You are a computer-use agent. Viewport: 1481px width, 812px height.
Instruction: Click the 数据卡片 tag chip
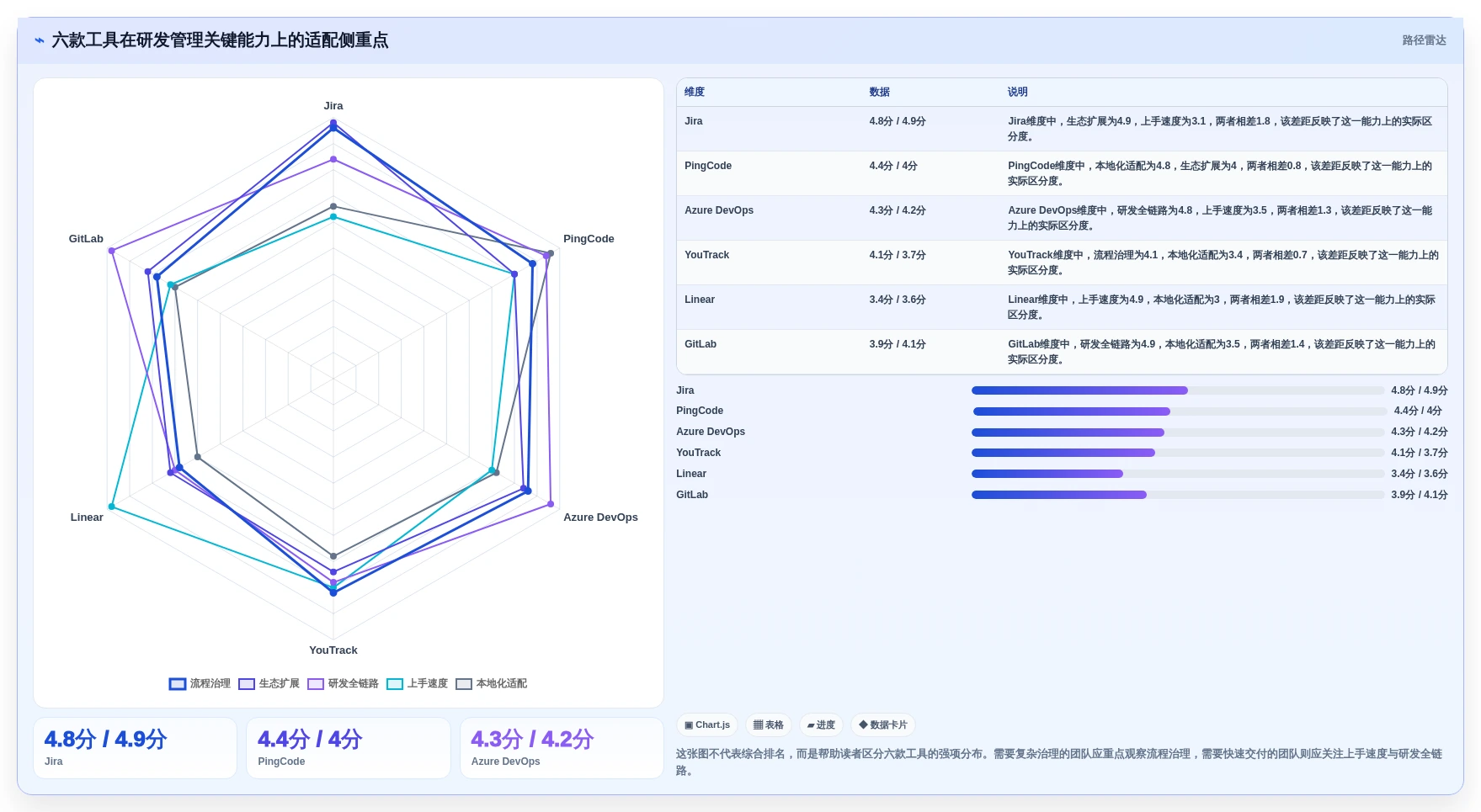[x=883, y=724]
